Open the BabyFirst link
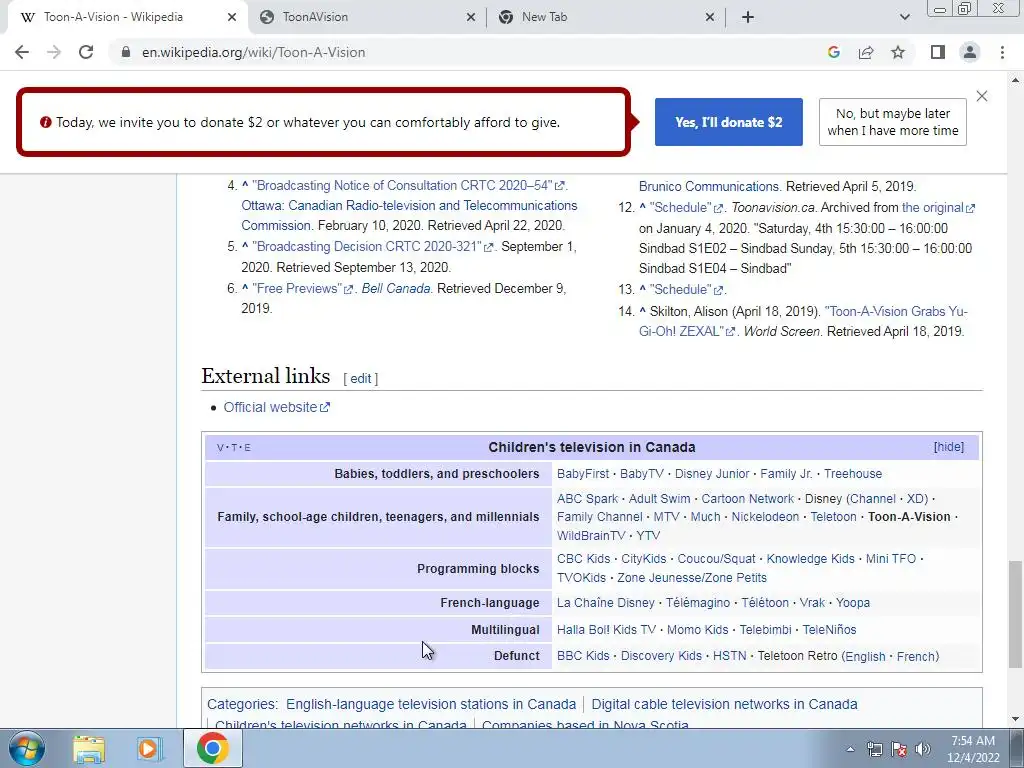Image resolution: width=1024 pixels, height=768 pixels. click(583, 473)
